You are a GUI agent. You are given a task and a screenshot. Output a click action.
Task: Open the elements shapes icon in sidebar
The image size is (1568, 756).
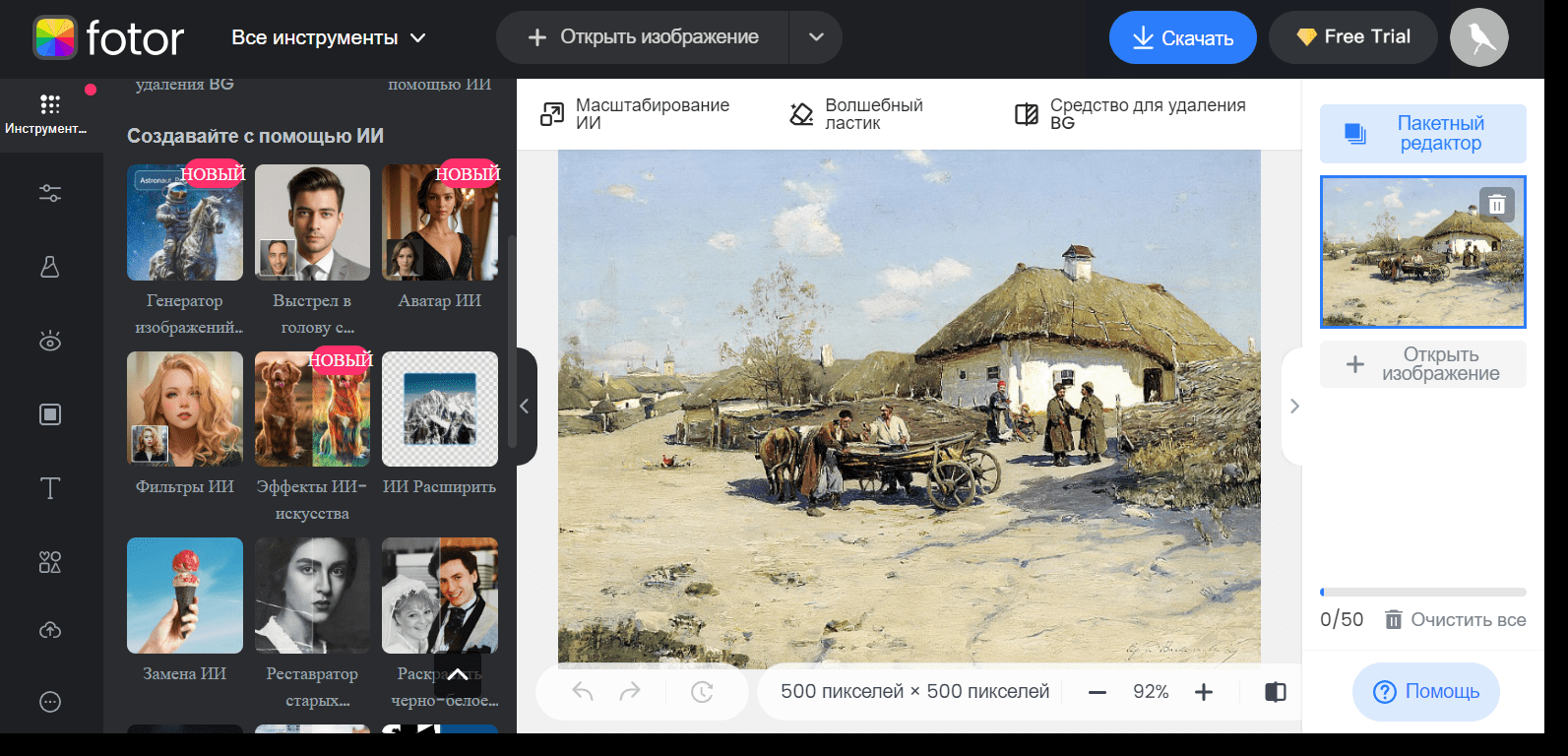point(50,562)
